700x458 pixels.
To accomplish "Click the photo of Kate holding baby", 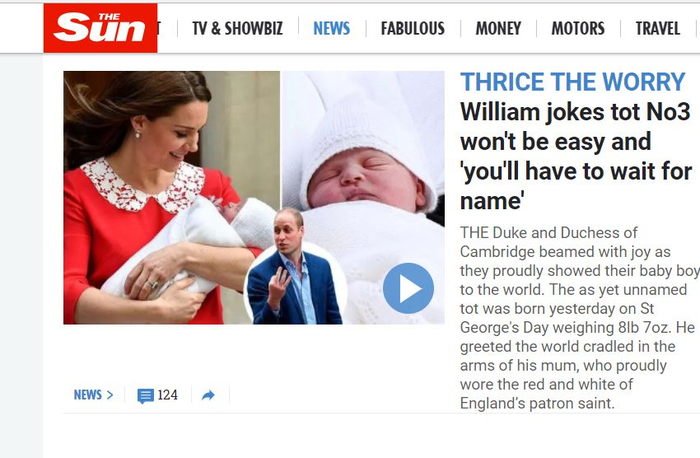I will (172, 197).
